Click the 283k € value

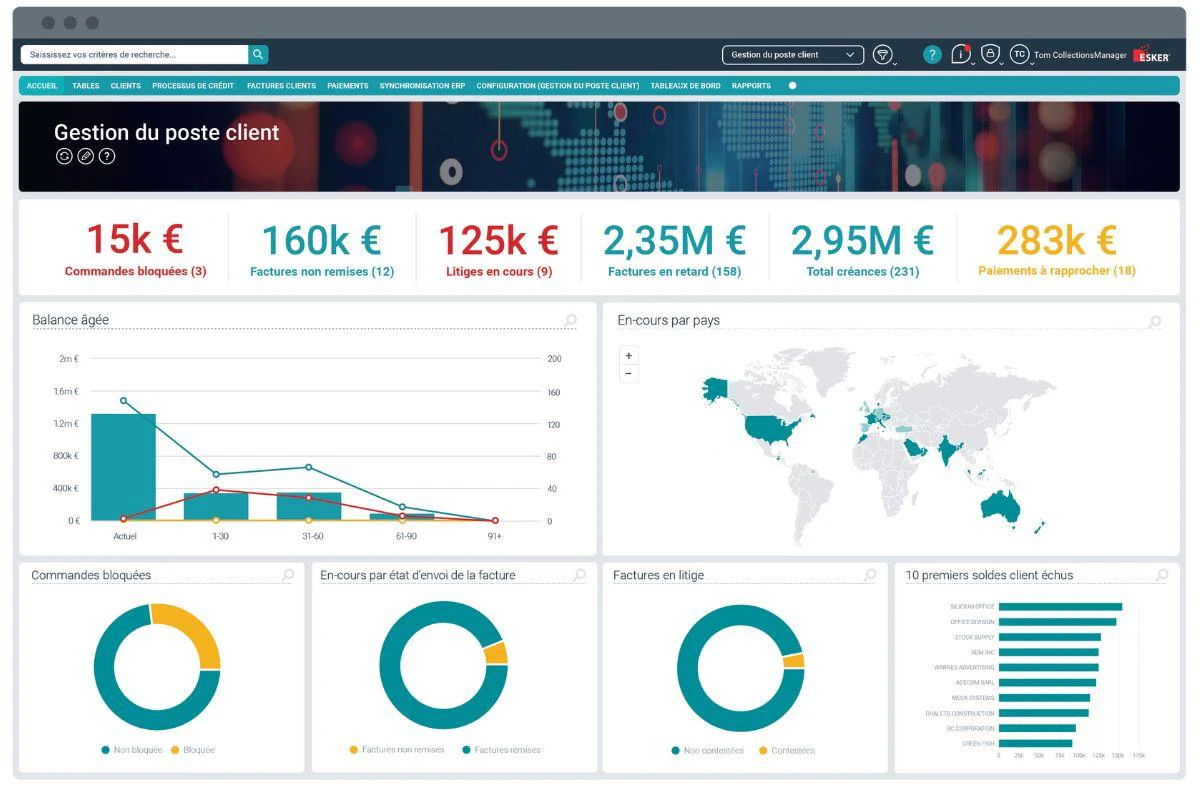click(x=1057, y=240)
